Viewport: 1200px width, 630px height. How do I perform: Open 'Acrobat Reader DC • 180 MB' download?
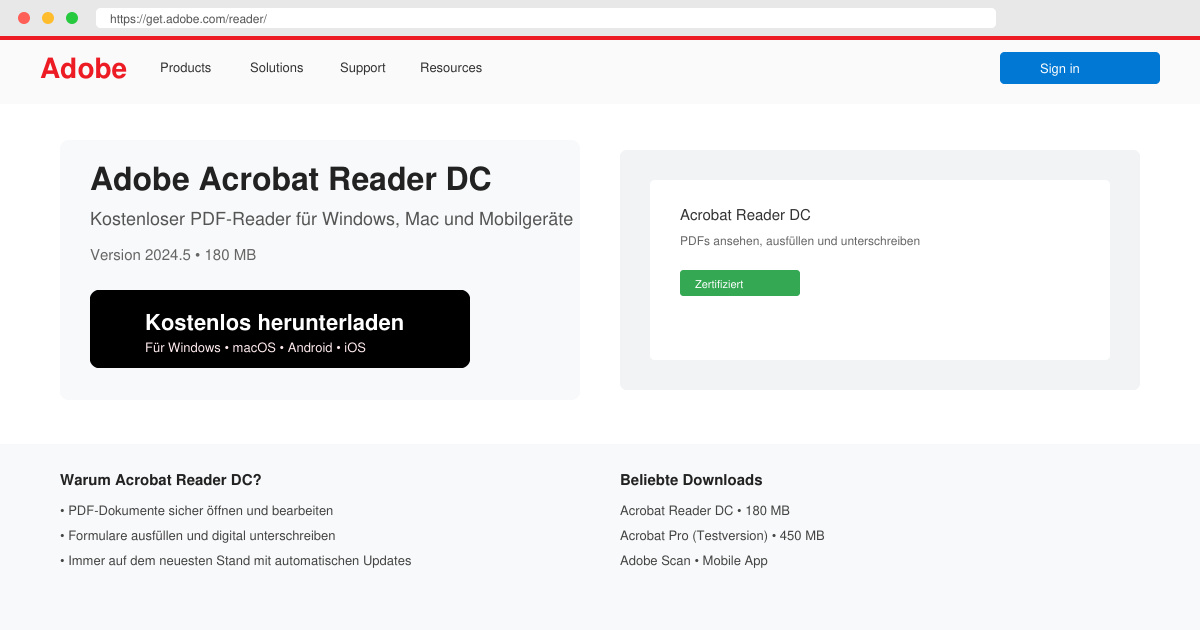coord(705,510)
